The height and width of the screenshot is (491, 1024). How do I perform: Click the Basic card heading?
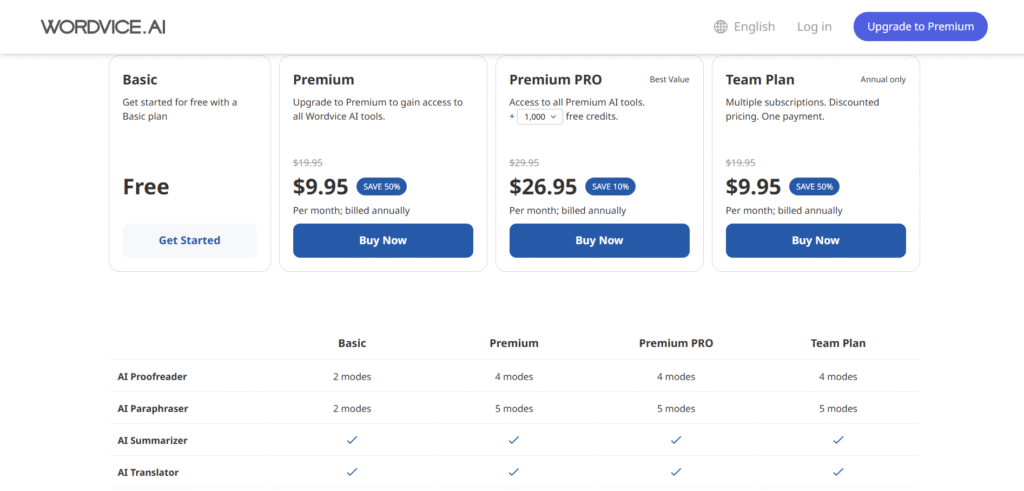(x=140, y=80)
